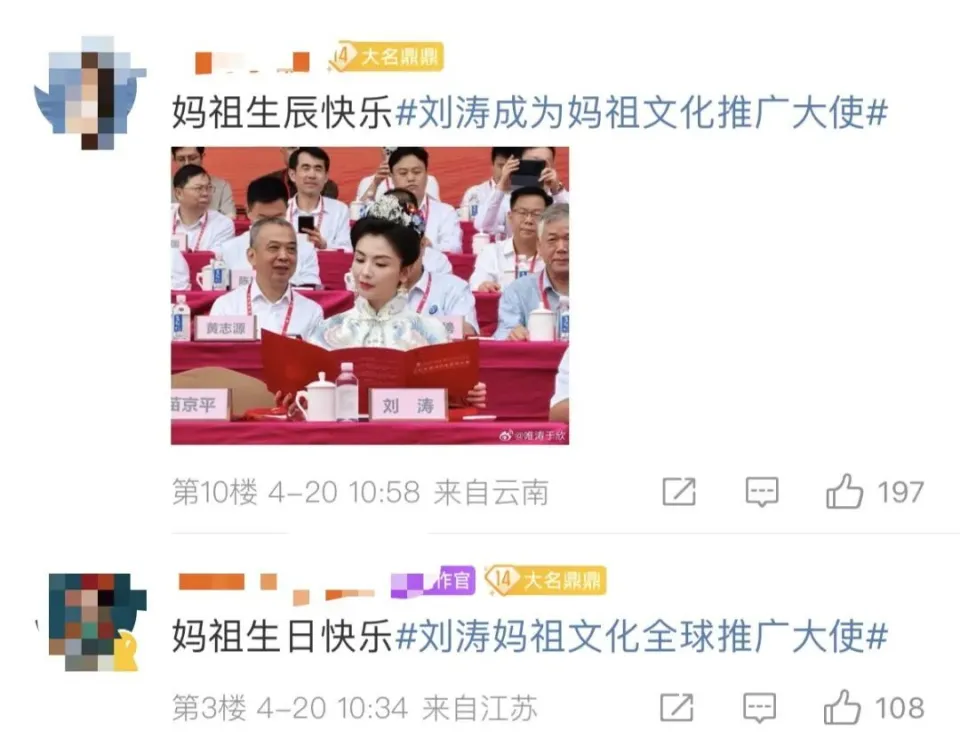Select the 妈祖生辰快乐 comment text
Screen dimensions: 960x739
point(282,113)
